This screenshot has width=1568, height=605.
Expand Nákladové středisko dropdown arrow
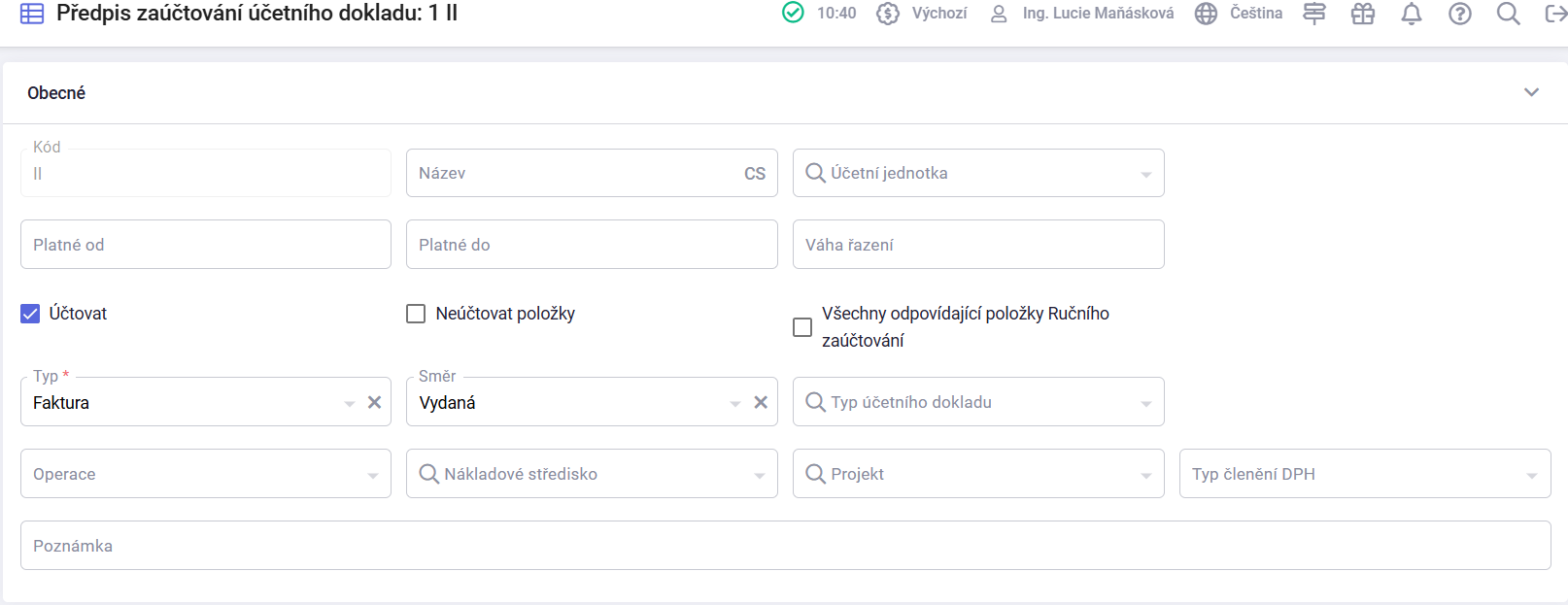tap(760, 476)
